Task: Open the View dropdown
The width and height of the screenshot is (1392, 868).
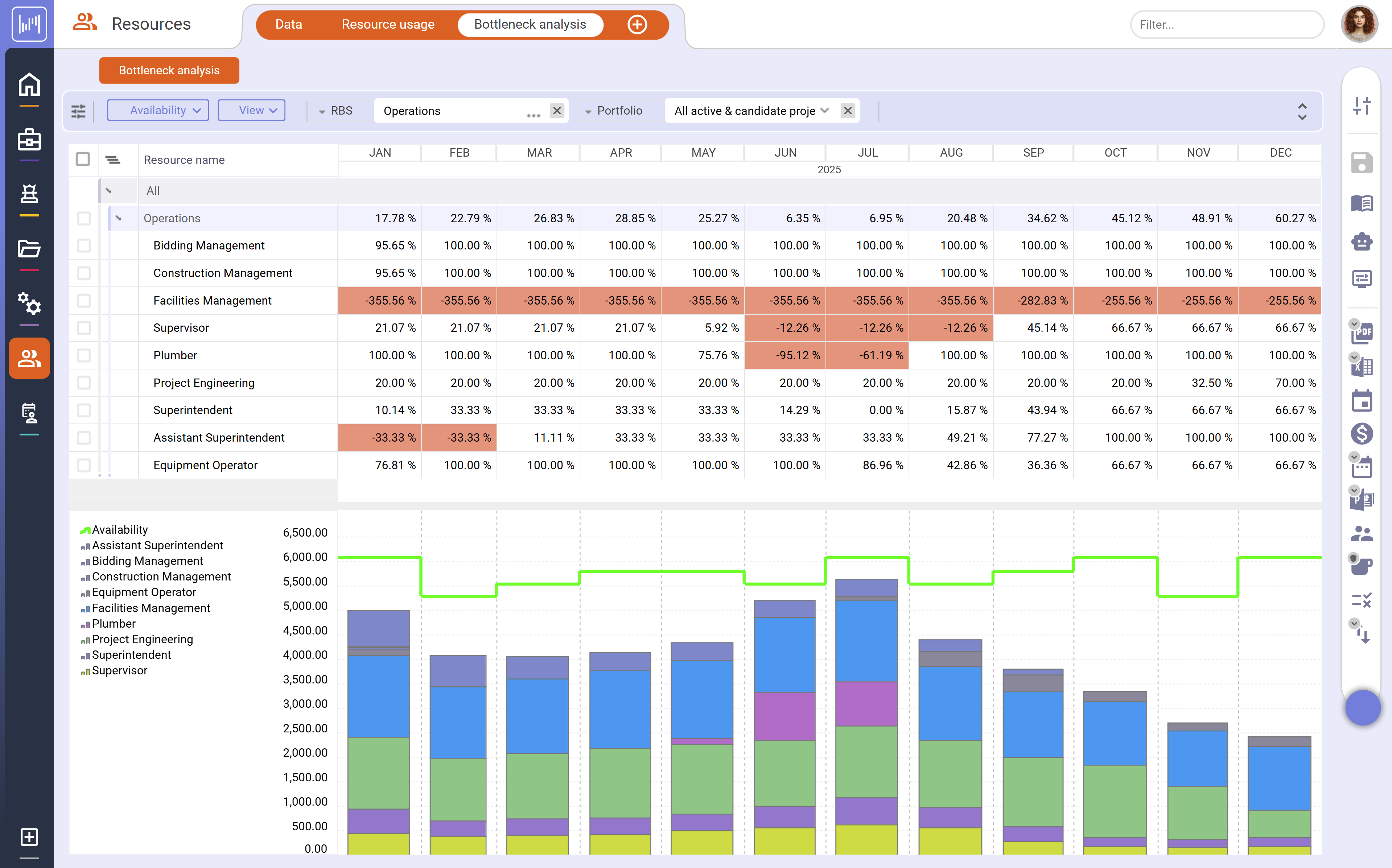Action: [251, 110]
